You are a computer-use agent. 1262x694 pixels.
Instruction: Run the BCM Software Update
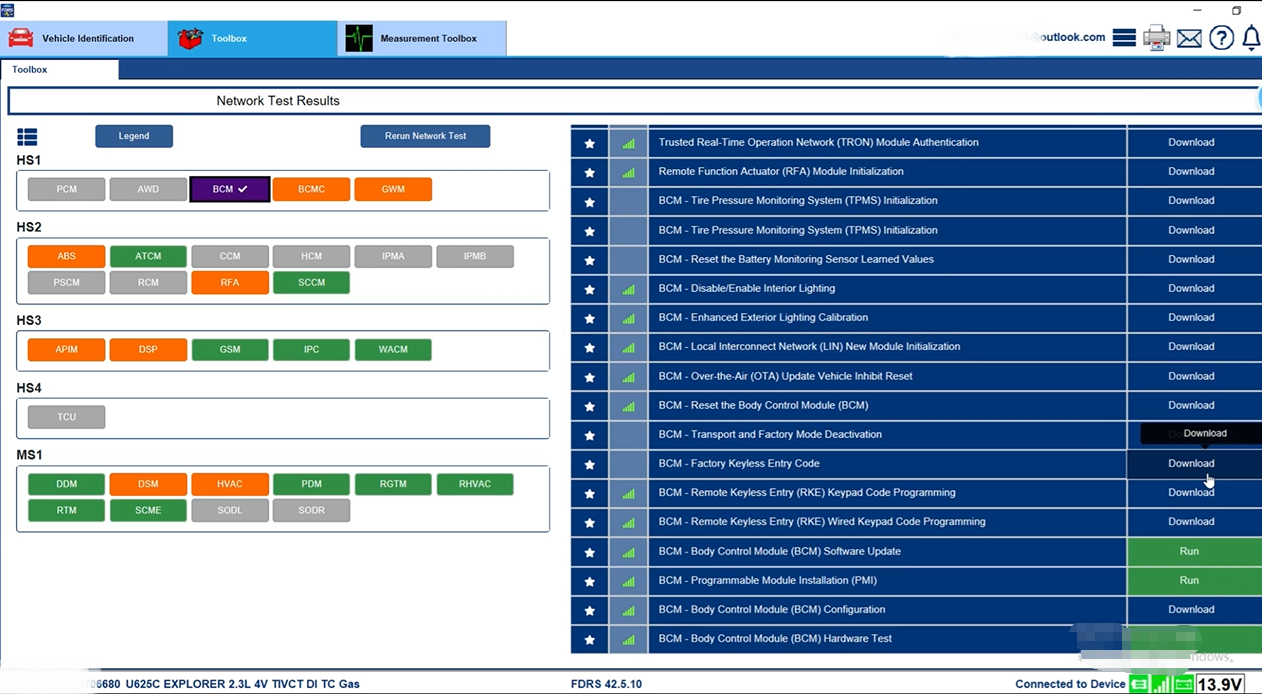click(x=1189, y=551)
